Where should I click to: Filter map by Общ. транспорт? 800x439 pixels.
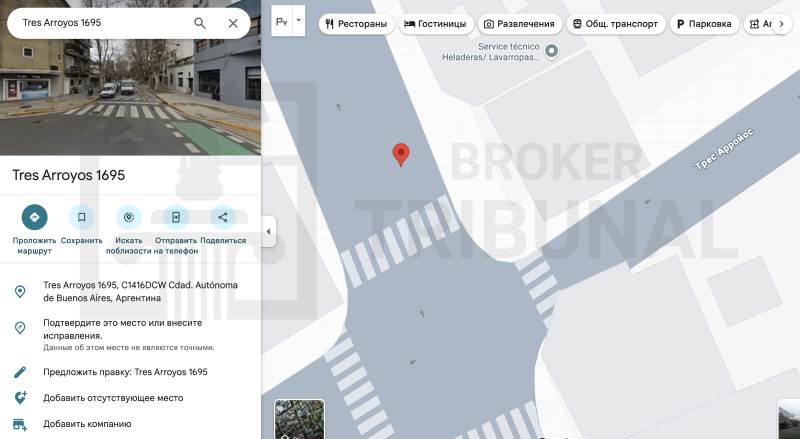[x=616, y=23]
